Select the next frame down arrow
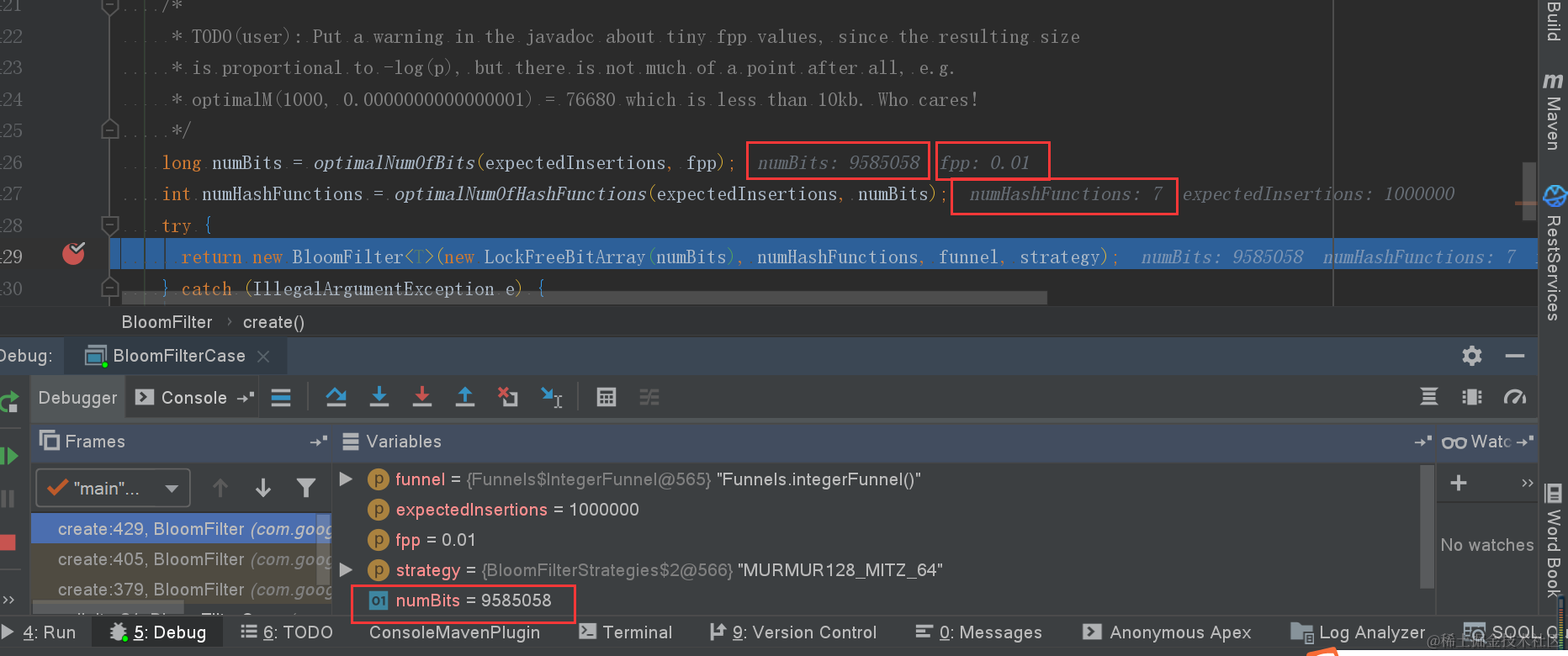 tap(263, 488)
